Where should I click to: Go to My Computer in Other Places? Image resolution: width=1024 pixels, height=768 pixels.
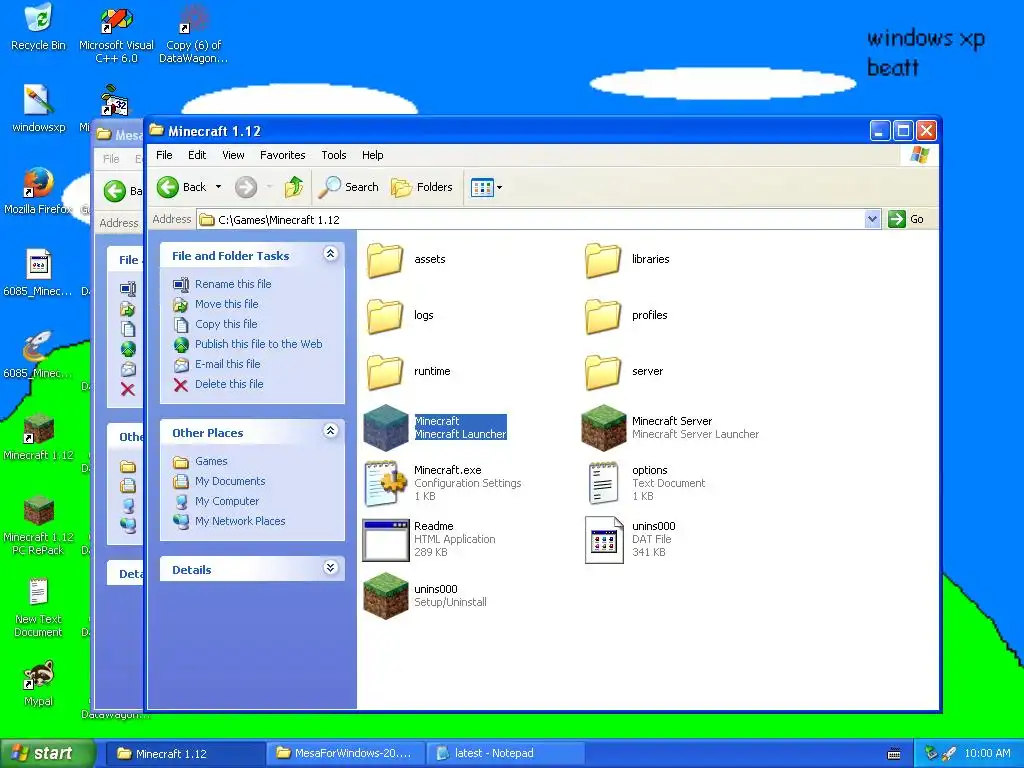(227, 502)
